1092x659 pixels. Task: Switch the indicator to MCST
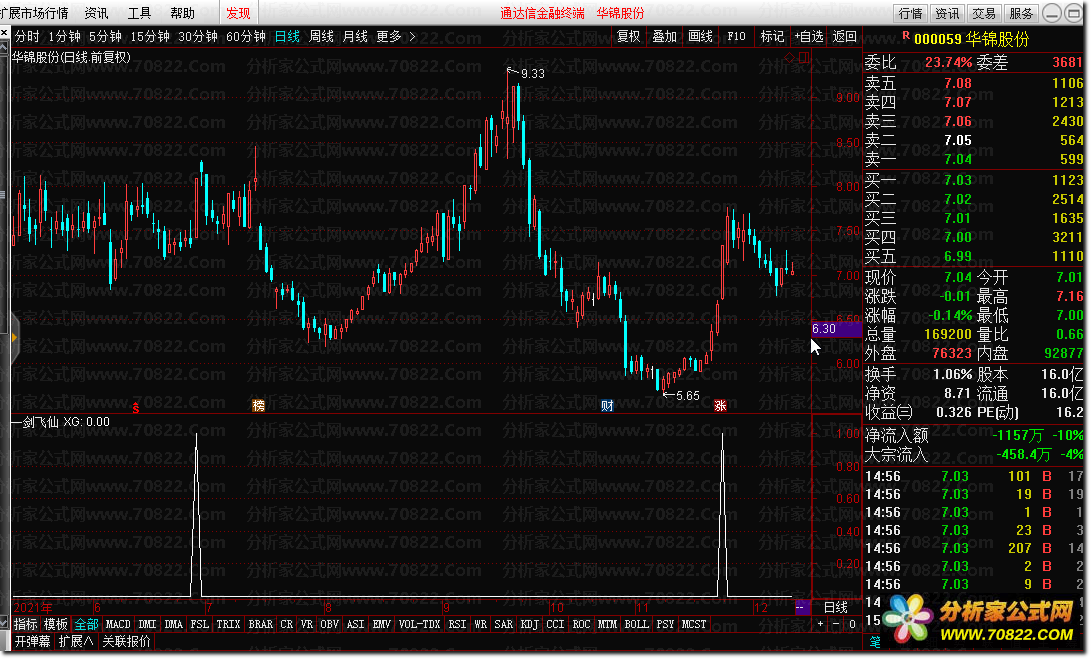694,624
